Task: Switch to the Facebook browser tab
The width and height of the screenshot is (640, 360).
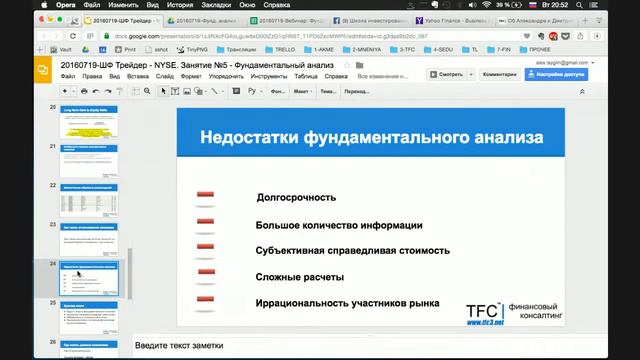Action: [x=369, y=20]
